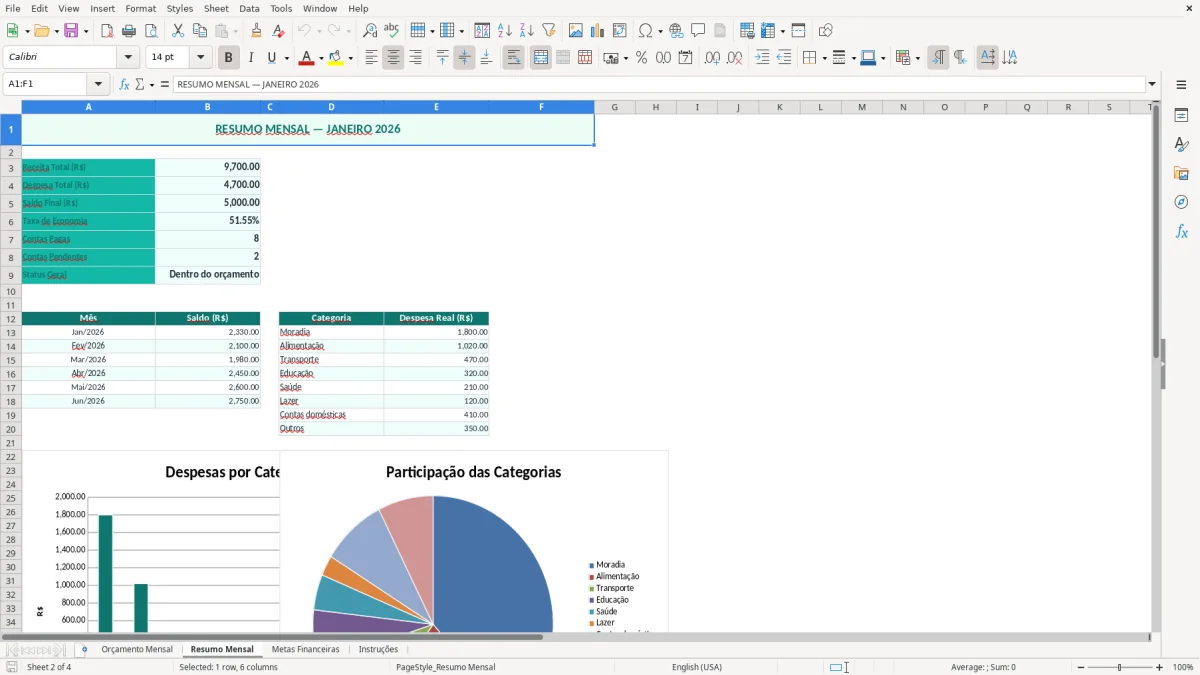Toggle Wrap Text
This screenshot has height=675, width=1200.
[x=514, y=58]
